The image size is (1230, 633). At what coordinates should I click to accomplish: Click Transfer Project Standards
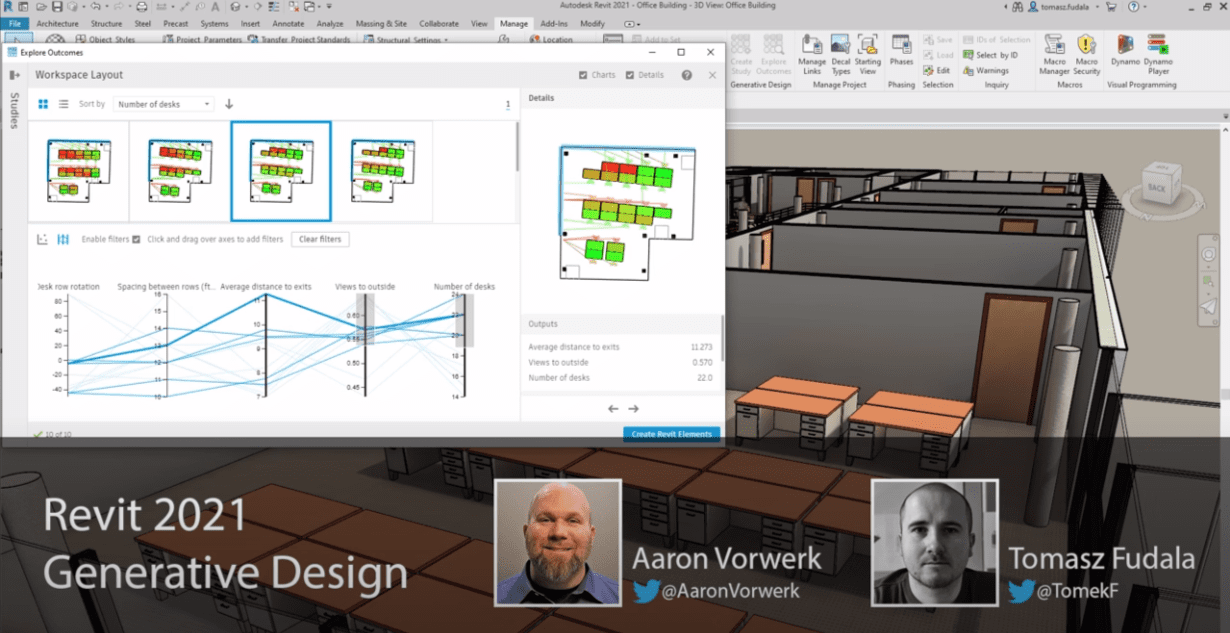pyautogui.click(x=298, y=40)
